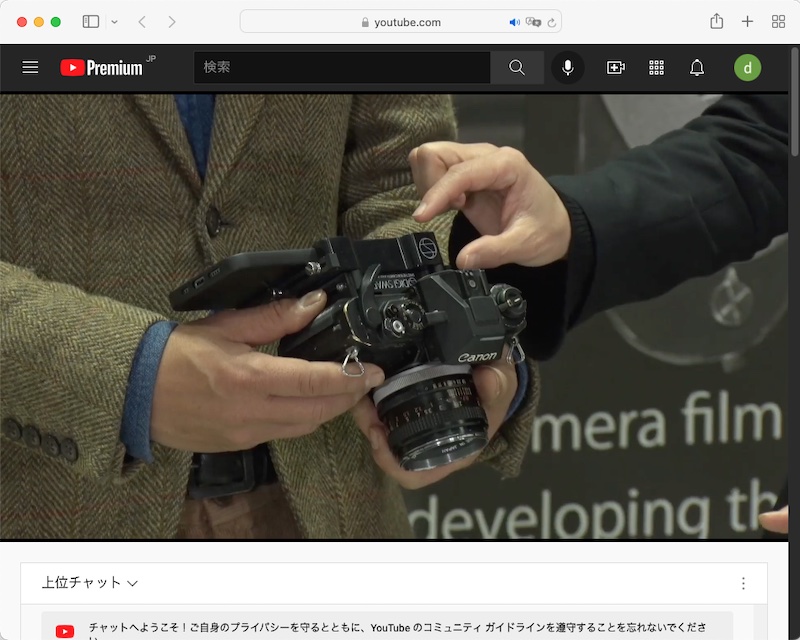The image size is (800, 640).
Task: Navigate back with Safari's back arrow
Action: (x=141, y=20)
